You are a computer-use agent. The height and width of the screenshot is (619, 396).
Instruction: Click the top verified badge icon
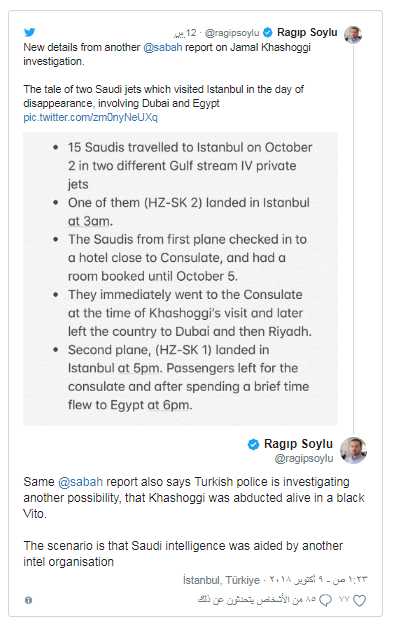[x=268, y=32]
